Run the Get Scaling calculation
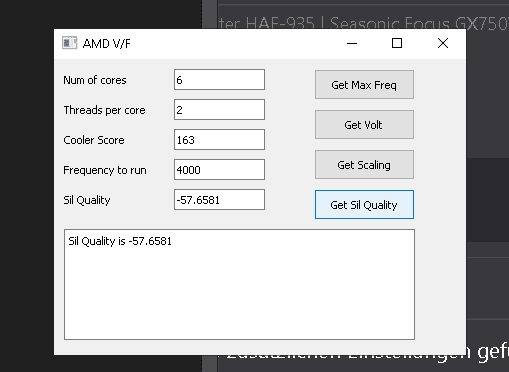The image size is (509, 372). tap(364, 165)
